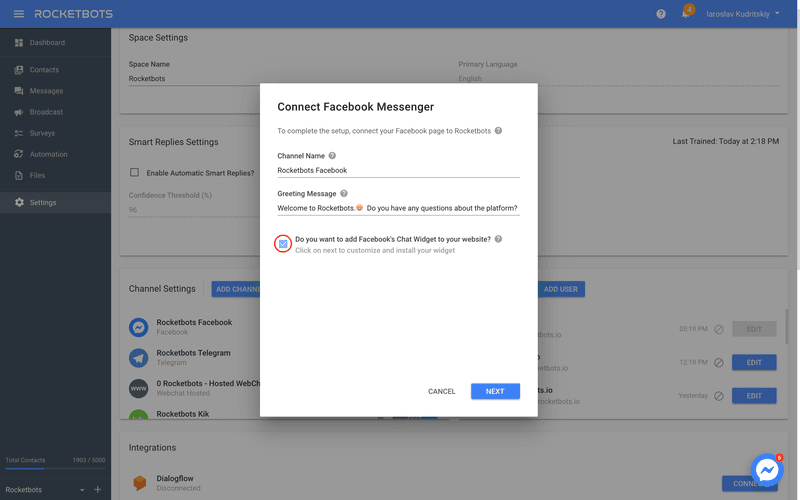Click the Add User button
800x500 pixels.
point(561,289)
